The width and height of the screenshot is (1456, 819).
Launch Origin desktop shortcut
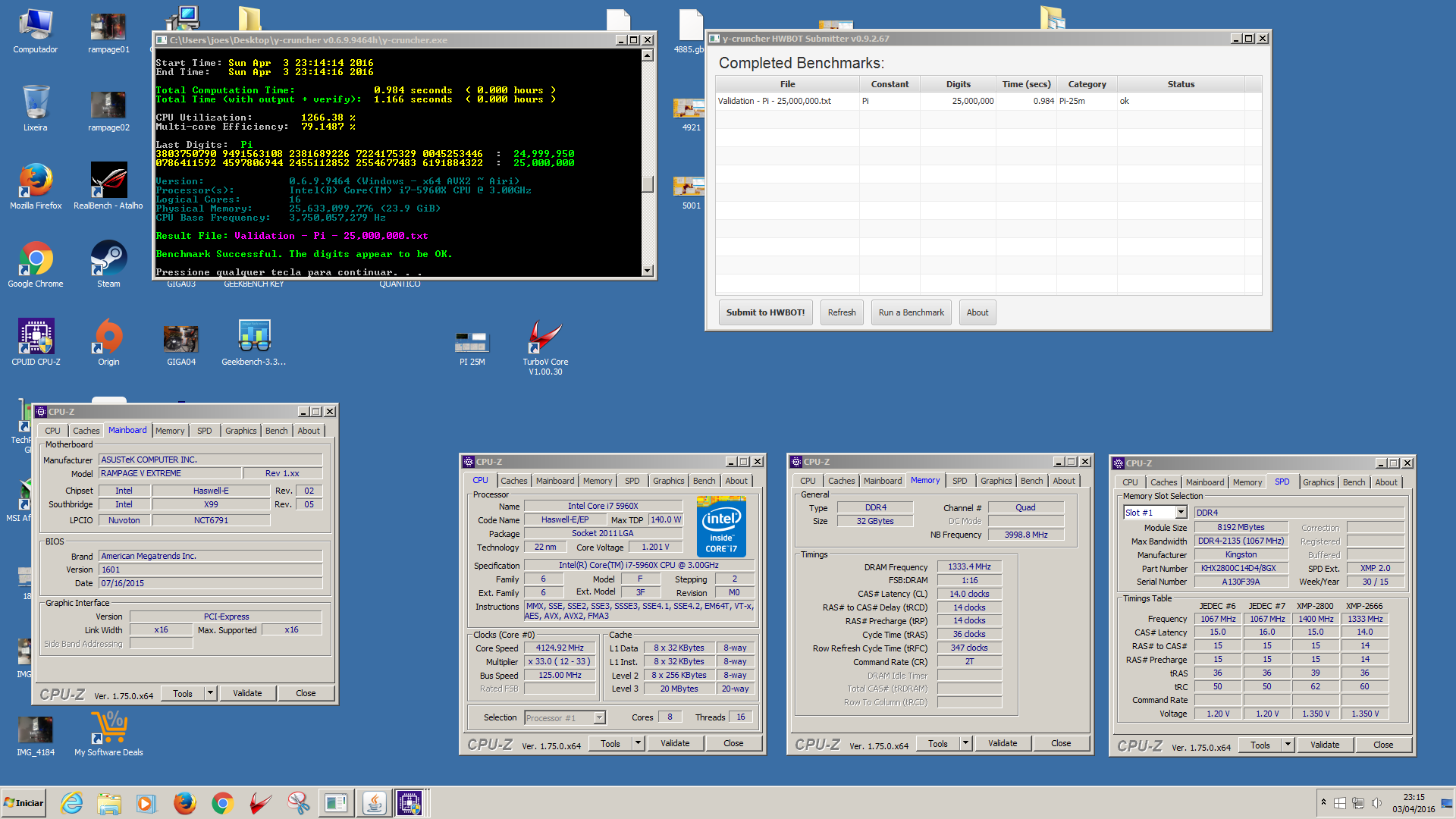point(108,343)
